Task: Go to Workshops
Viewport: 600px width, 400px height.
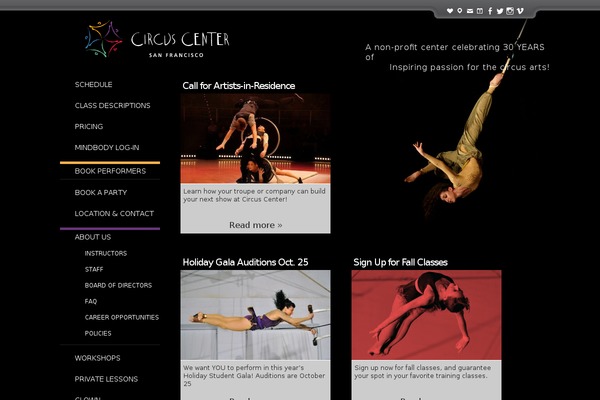Action: (x=97, y=358)
